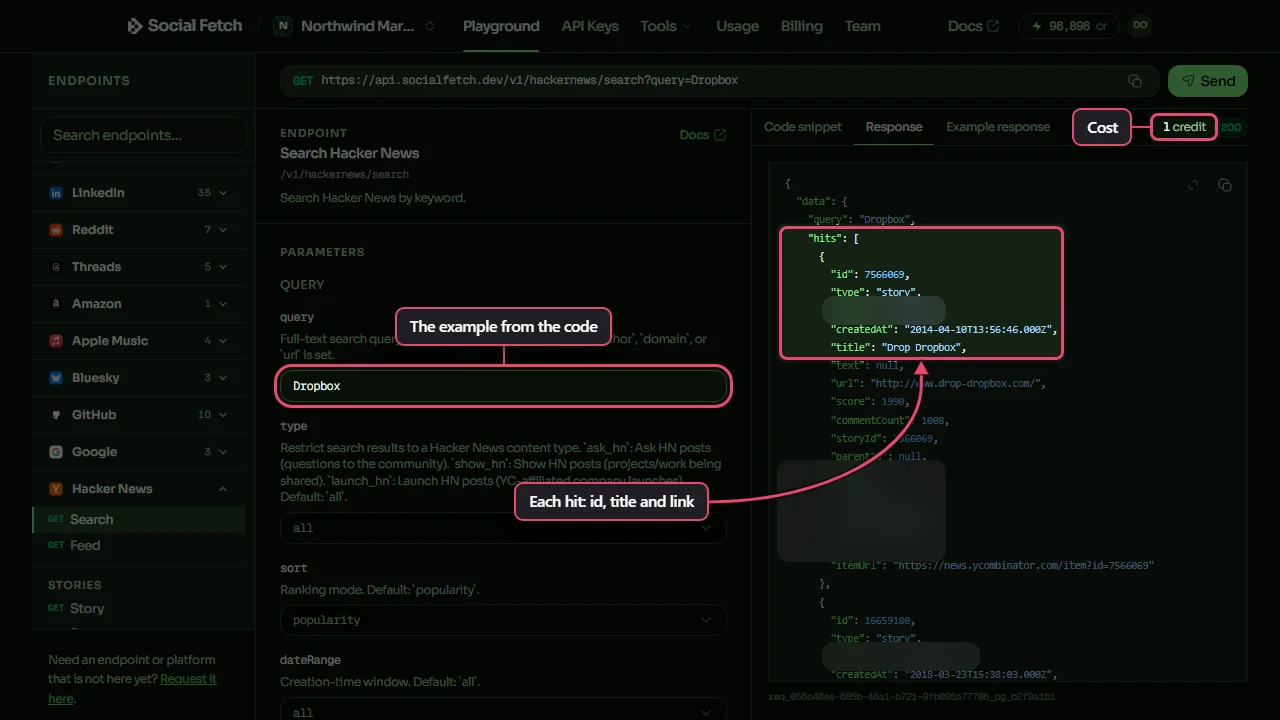Click the "id": 7566069 line

[868, 275]
